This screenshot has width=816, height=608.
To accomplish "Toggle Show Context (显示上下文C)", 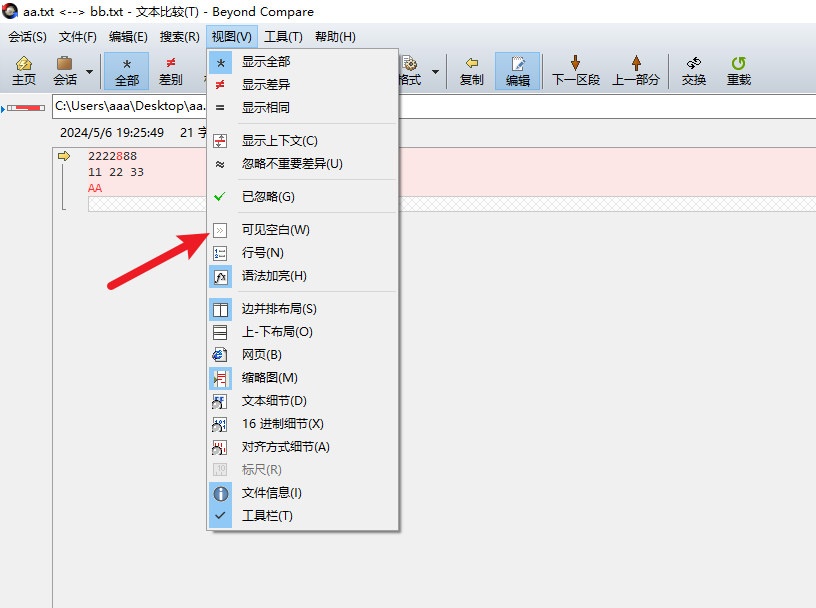I will pos(302,141).
